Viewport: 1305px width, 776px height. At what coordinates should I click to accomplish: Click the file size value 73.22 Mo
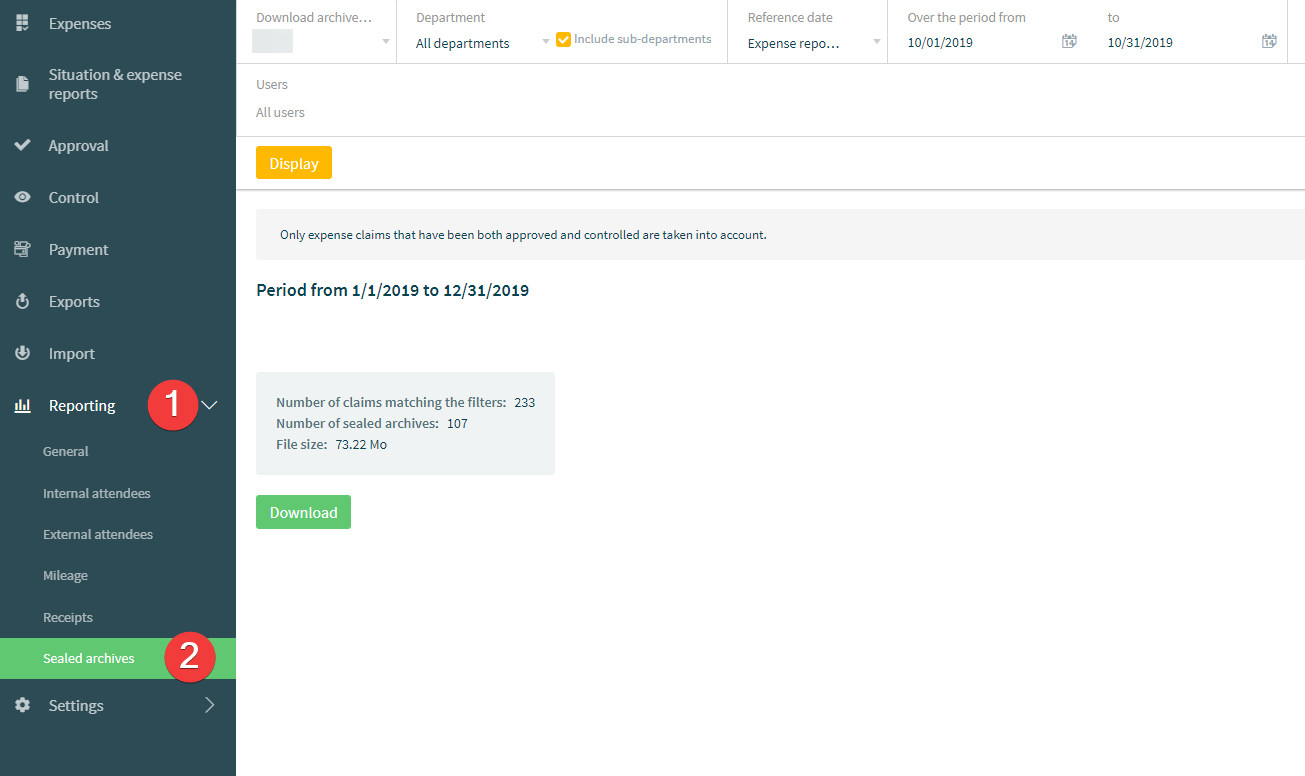[x=361, y=444]
